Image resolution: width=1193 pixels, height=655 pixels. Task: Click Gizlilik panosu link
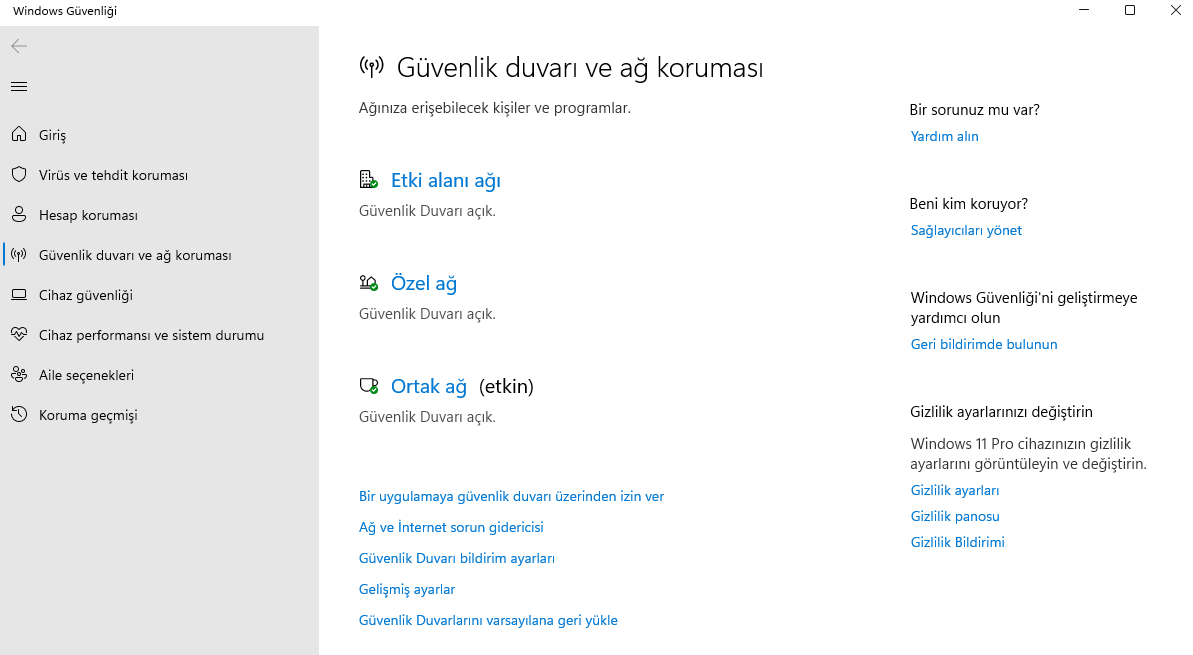[x=954, y=516]
